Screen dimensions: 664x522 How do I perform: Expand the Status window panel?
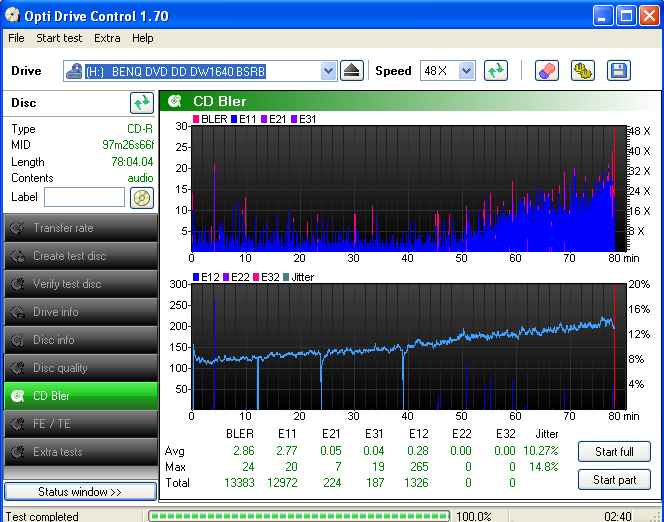(x=80, y=492)
